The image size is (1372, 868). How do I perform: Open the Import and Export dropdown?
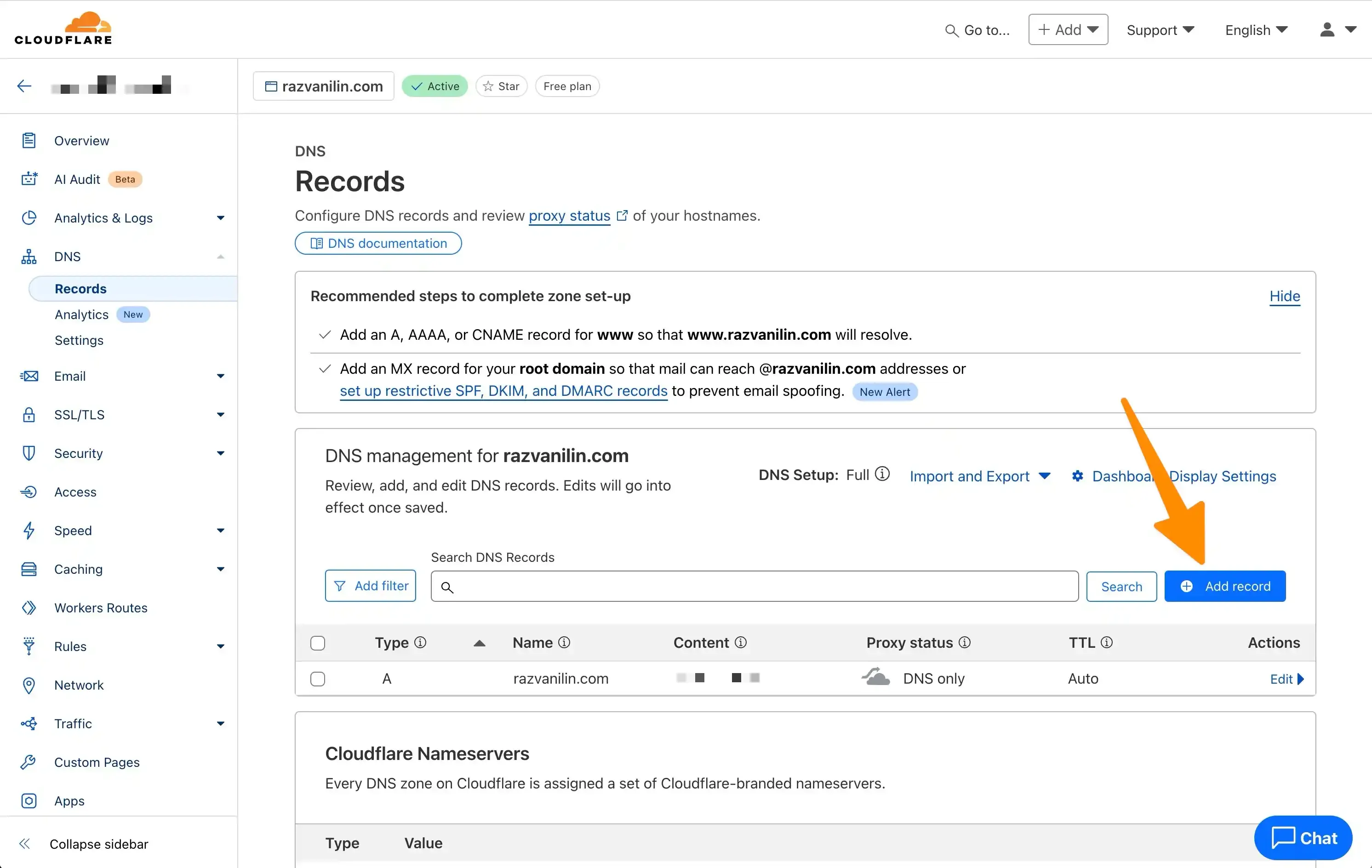click(980, 476)
